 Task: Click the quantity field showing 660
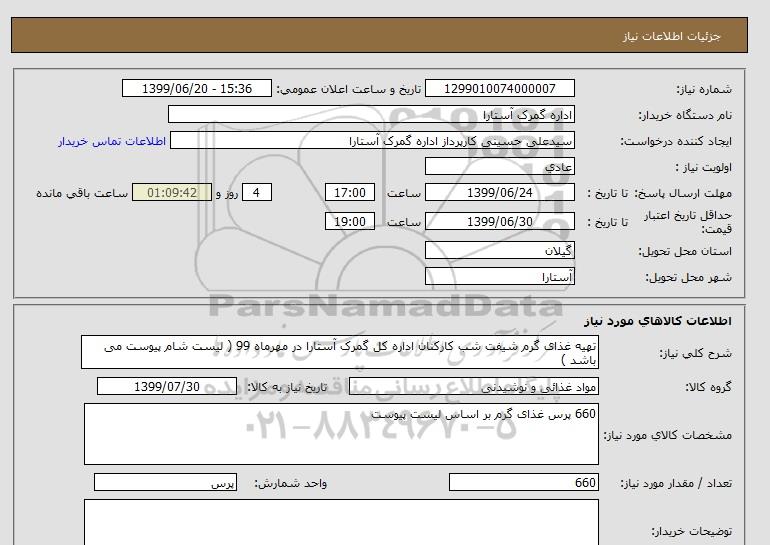point(523,483)
